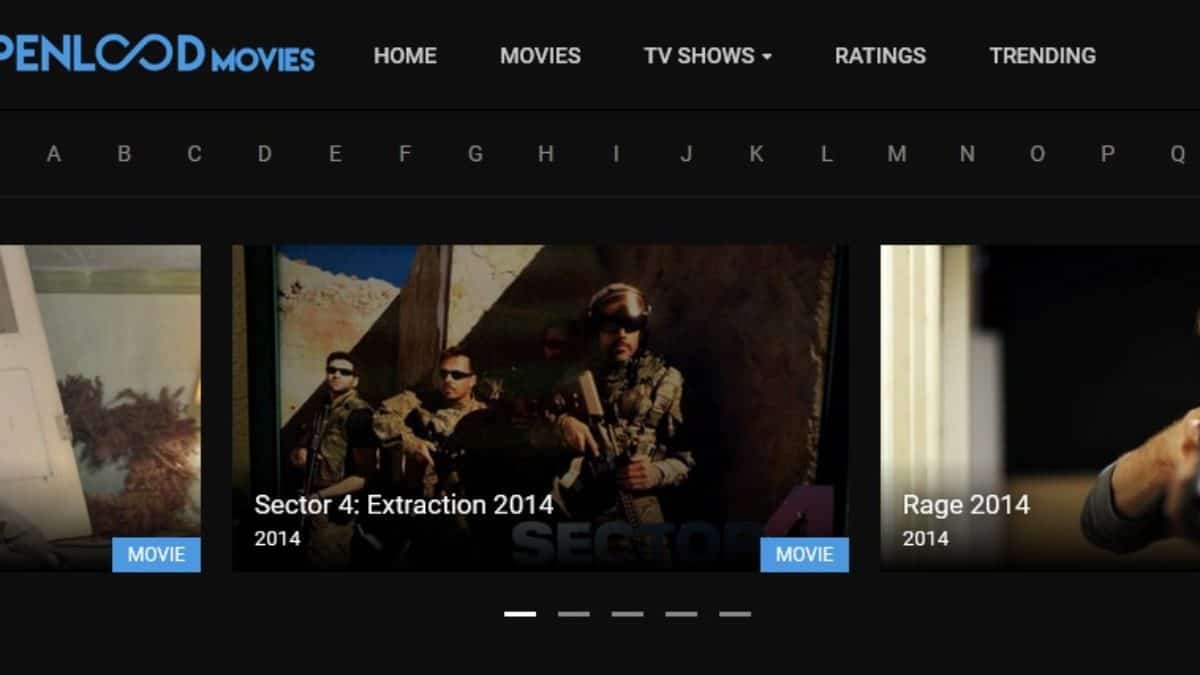Filter titles by letter A
The height and width of the screenshot is (675, 1200).
pos(54,154)
